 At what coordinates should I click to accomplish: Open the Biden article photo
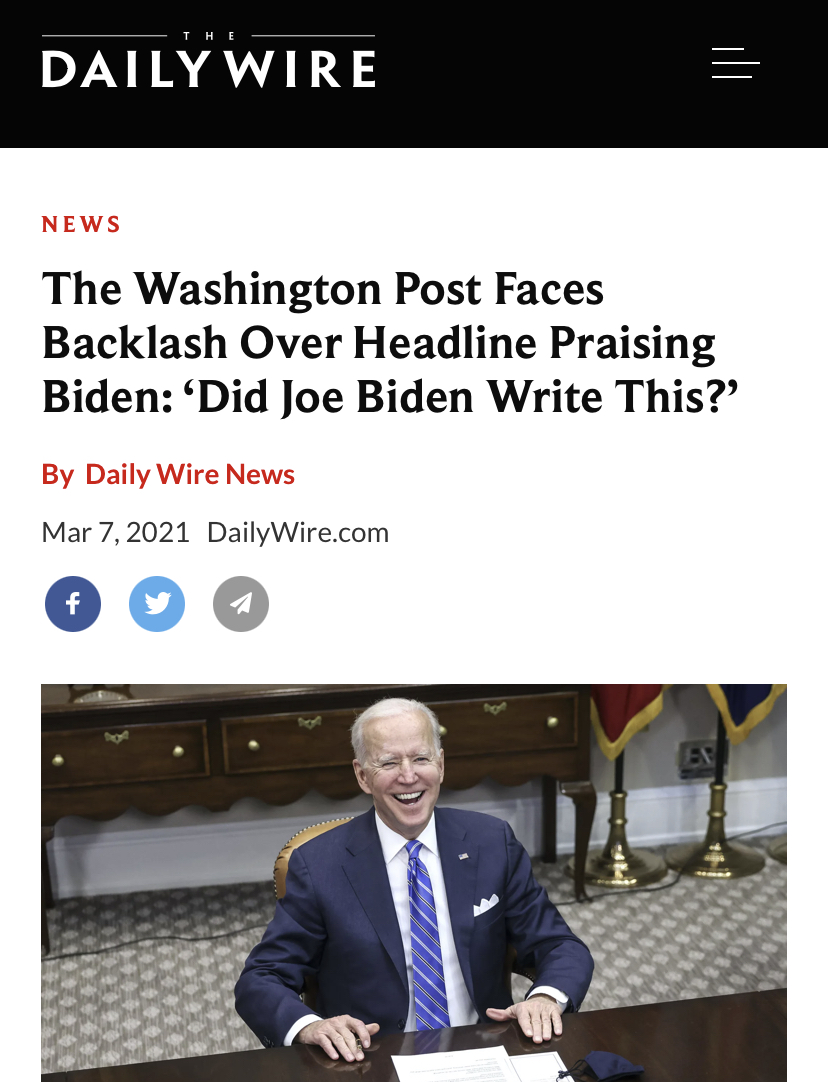click(414, 883)
